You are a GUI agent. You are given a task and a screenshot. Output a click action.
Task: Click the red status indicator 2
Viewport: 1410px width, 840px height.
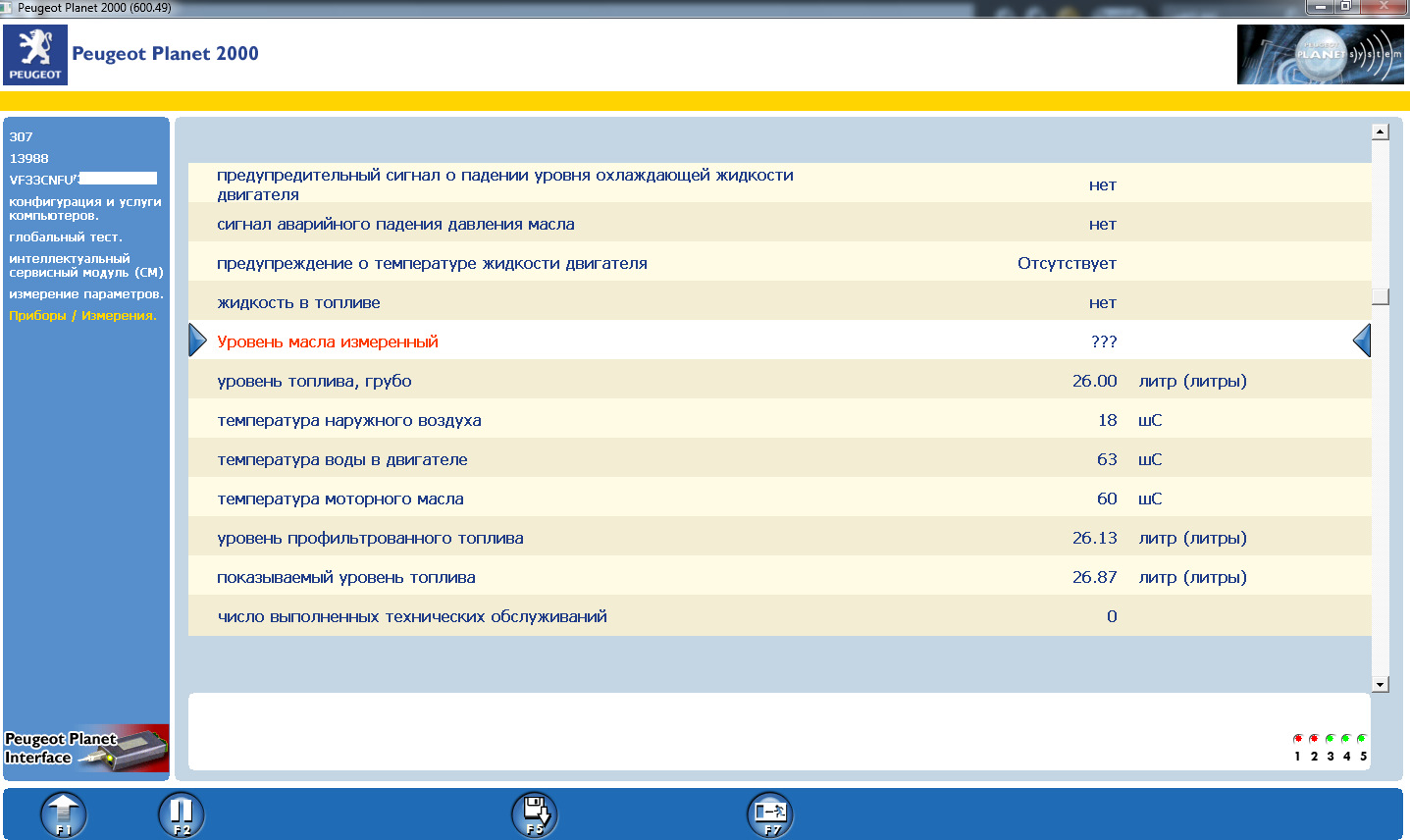(x=1314, y=739)
